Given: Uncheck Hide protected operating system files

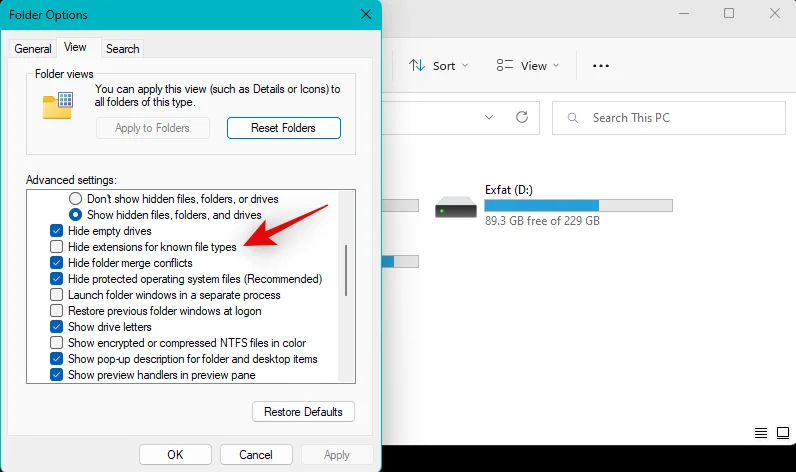Looking at the screenshot, I should click(x=56, y=279).
